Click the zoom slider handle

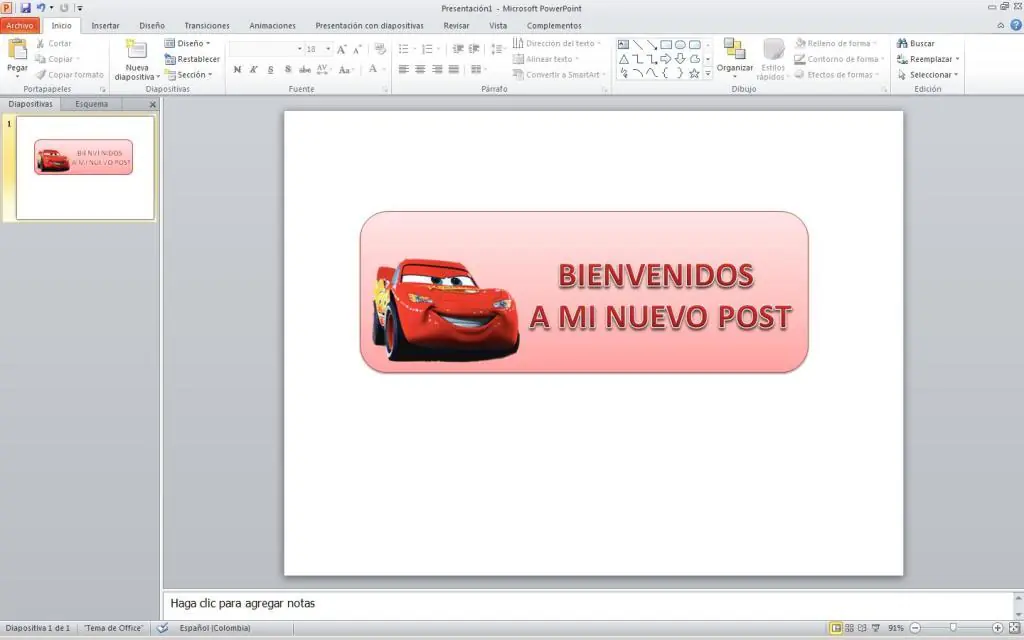[953, 628]
